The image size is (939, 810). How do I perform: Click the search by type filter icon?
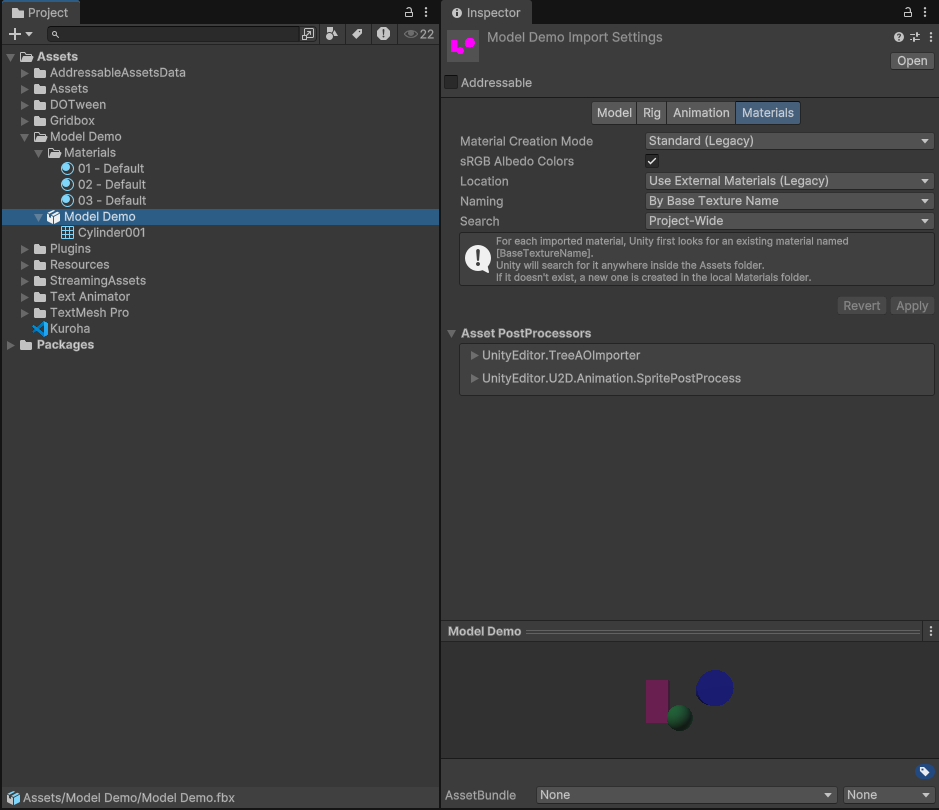coord(332,34)
